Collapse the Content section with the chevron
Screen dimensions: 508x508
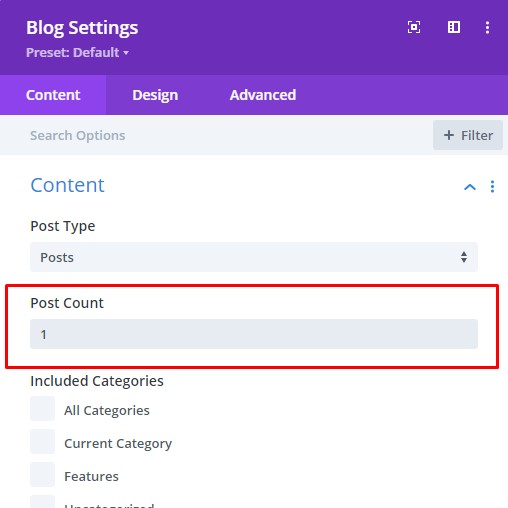tap(470, 187)
